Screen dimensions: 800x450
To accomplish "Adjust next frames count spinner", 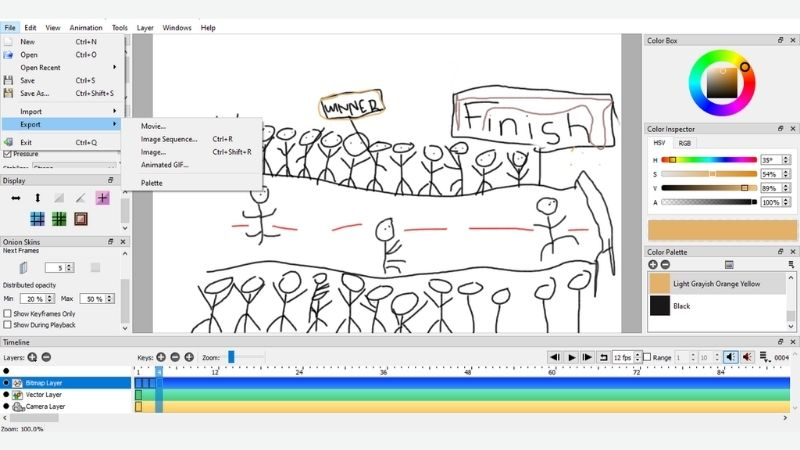I will 69,267.
